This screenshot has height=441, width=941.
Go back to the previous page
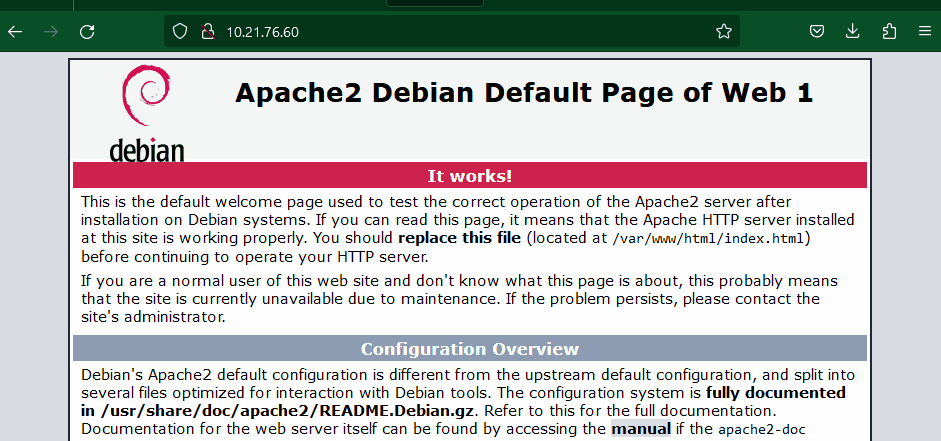coord(15,31)
